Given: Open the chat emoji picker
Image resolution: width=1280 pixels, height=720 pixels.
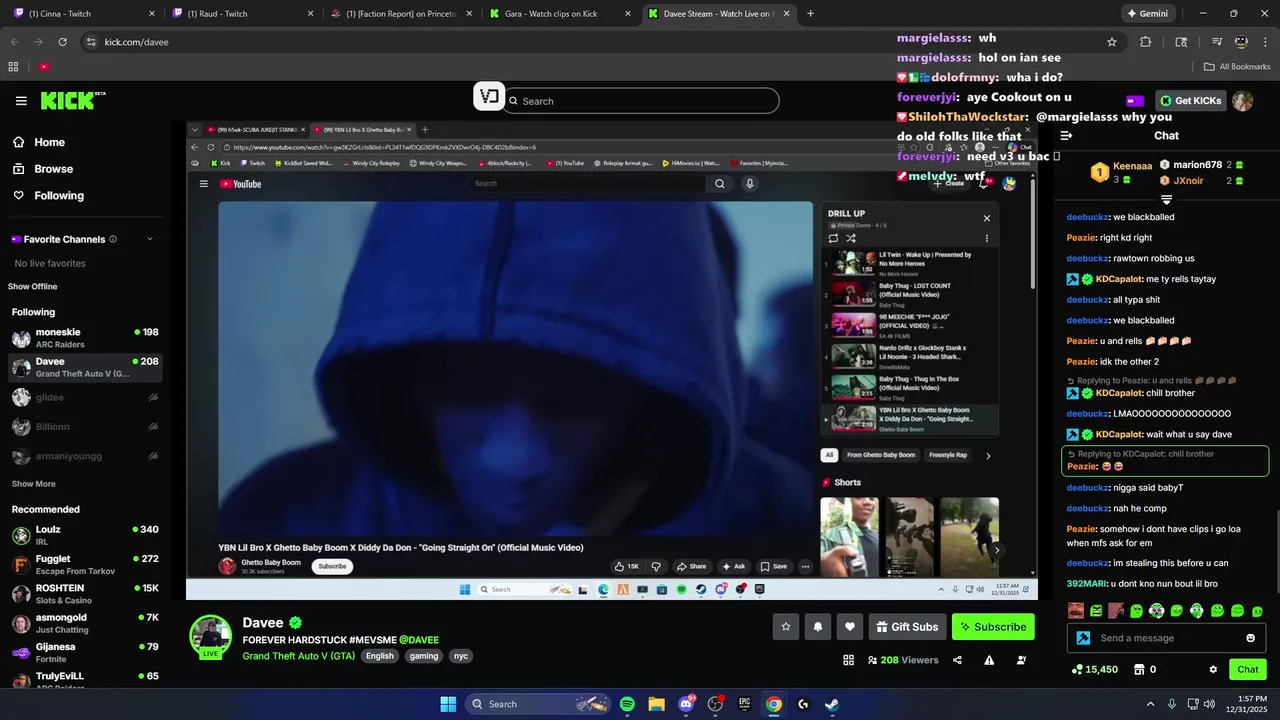Looking at the screenshot, I should [1250, 638].
